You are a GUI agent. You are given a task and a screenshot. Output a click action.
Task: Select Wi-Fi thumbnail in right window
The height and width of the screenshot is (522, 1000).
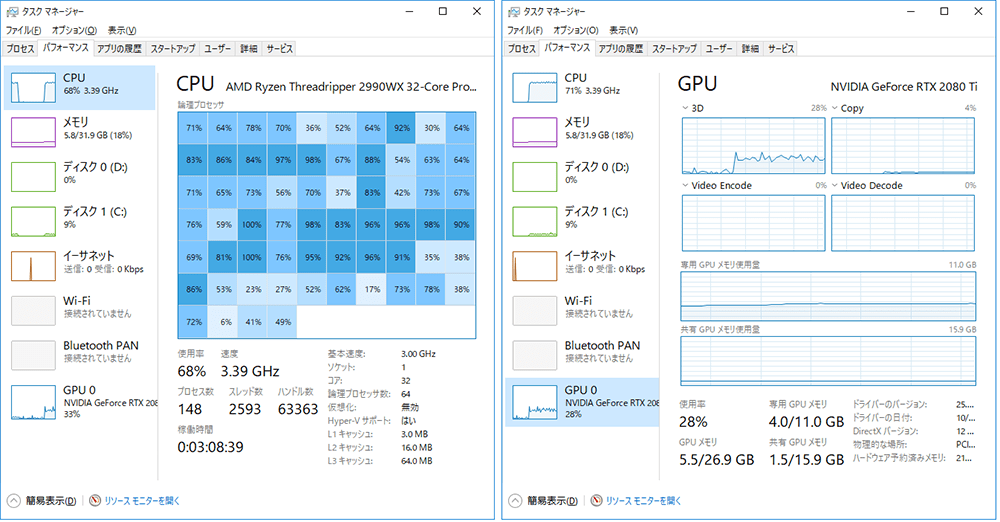point(534,311)
